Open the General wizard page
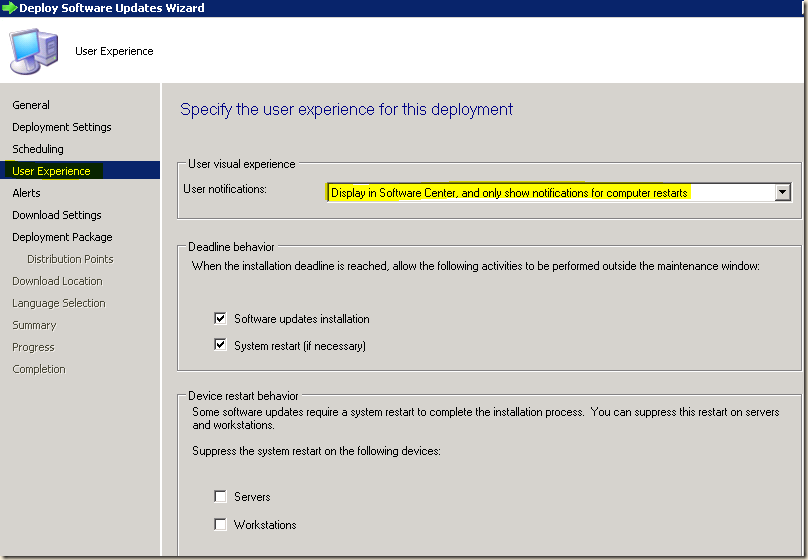 point(31,105)
